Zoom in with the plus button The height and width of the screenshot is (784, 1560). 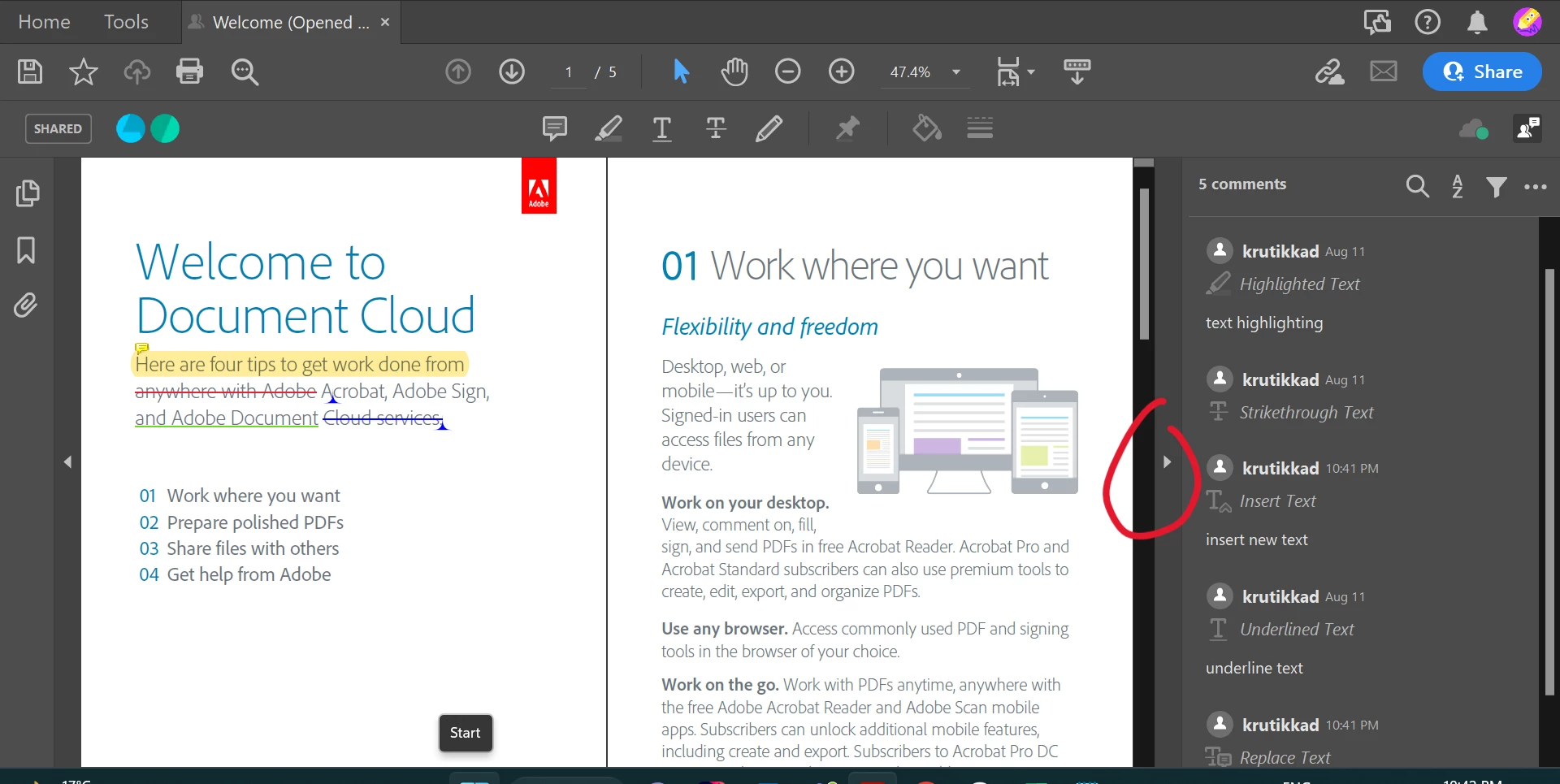tap(842, 71)
